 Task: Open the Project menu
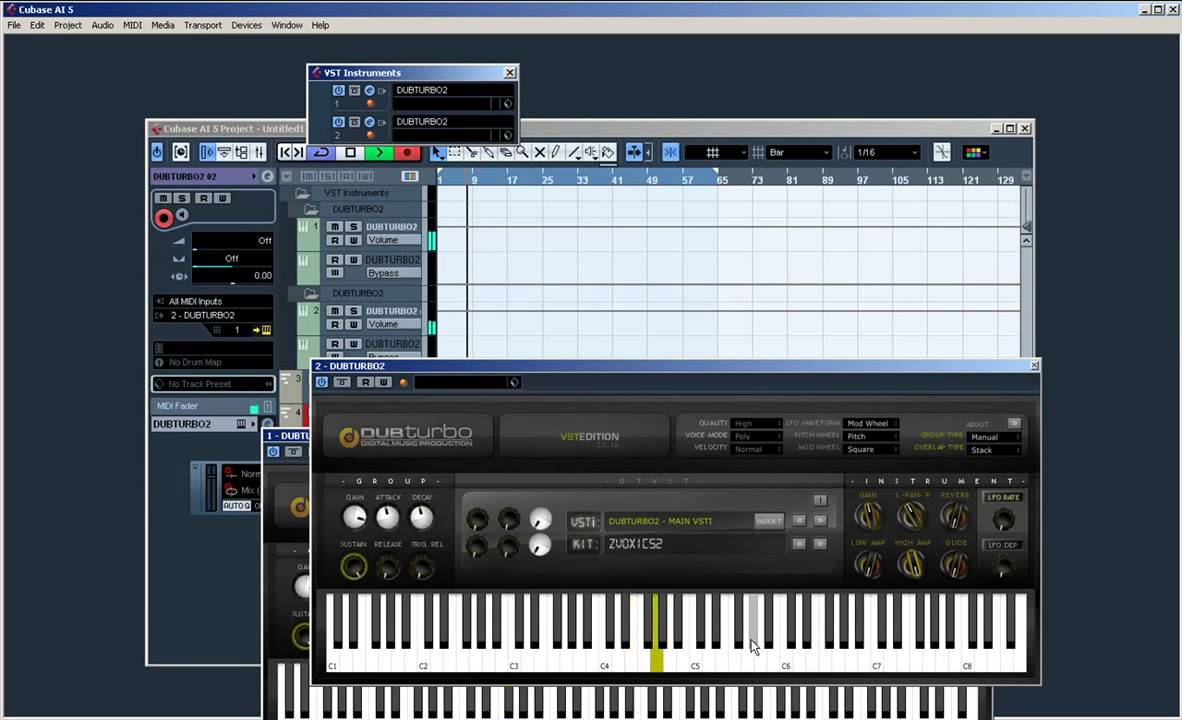[x=68, y=25]
